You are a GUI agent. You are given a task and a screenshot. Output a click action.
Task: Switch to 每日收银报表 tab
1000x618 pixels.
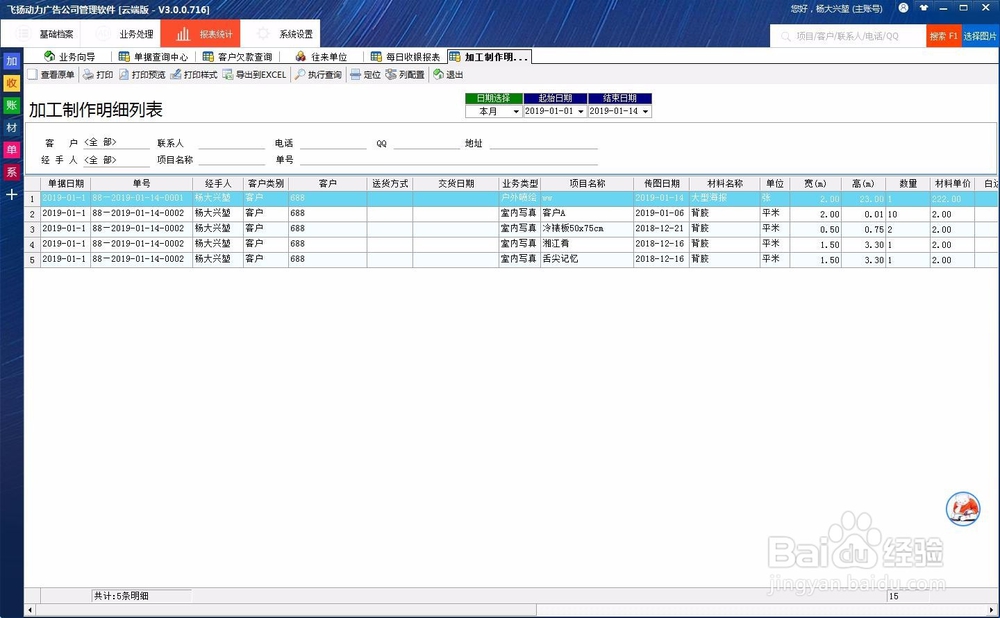[x=406, y=57]
